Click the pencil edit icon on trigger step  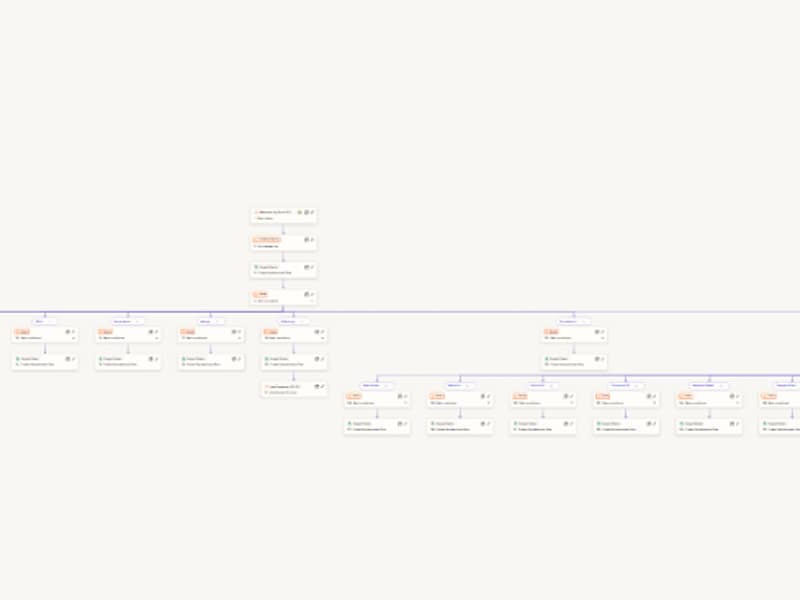[312, 212]
